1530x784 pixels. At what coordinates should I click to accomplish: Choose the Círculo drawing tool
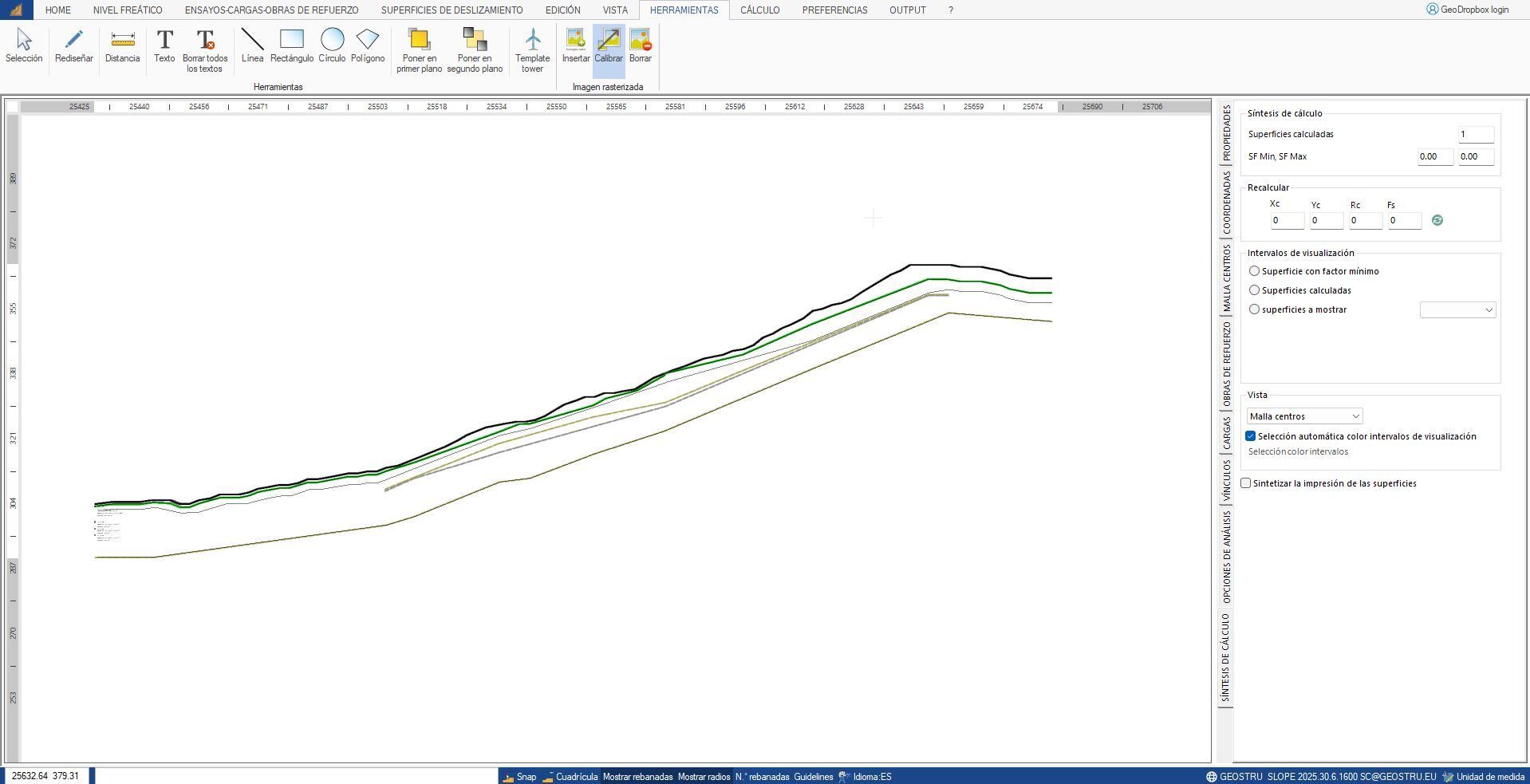click(332, 48)
